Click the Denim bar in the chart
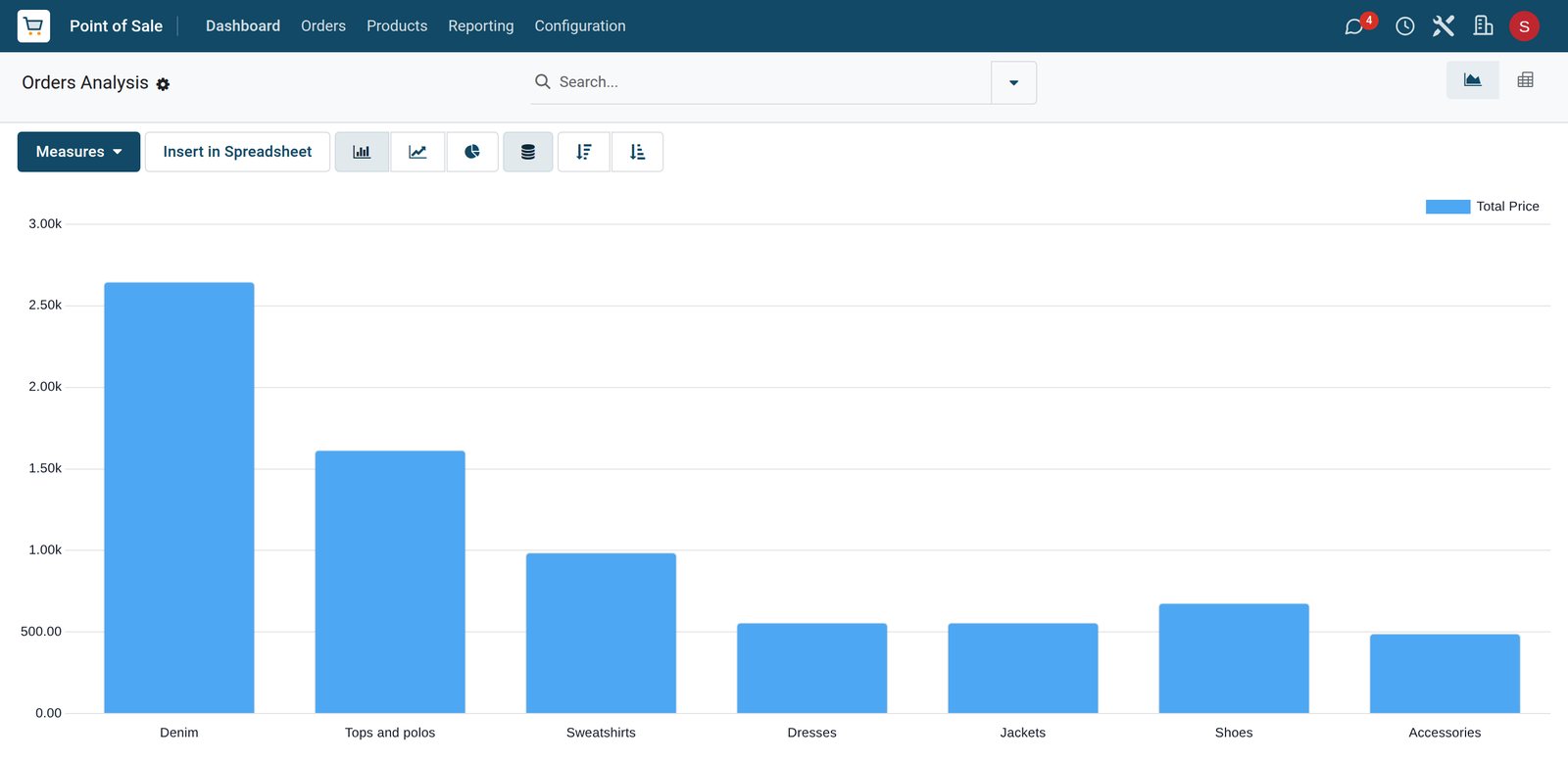 coord(179,498)
